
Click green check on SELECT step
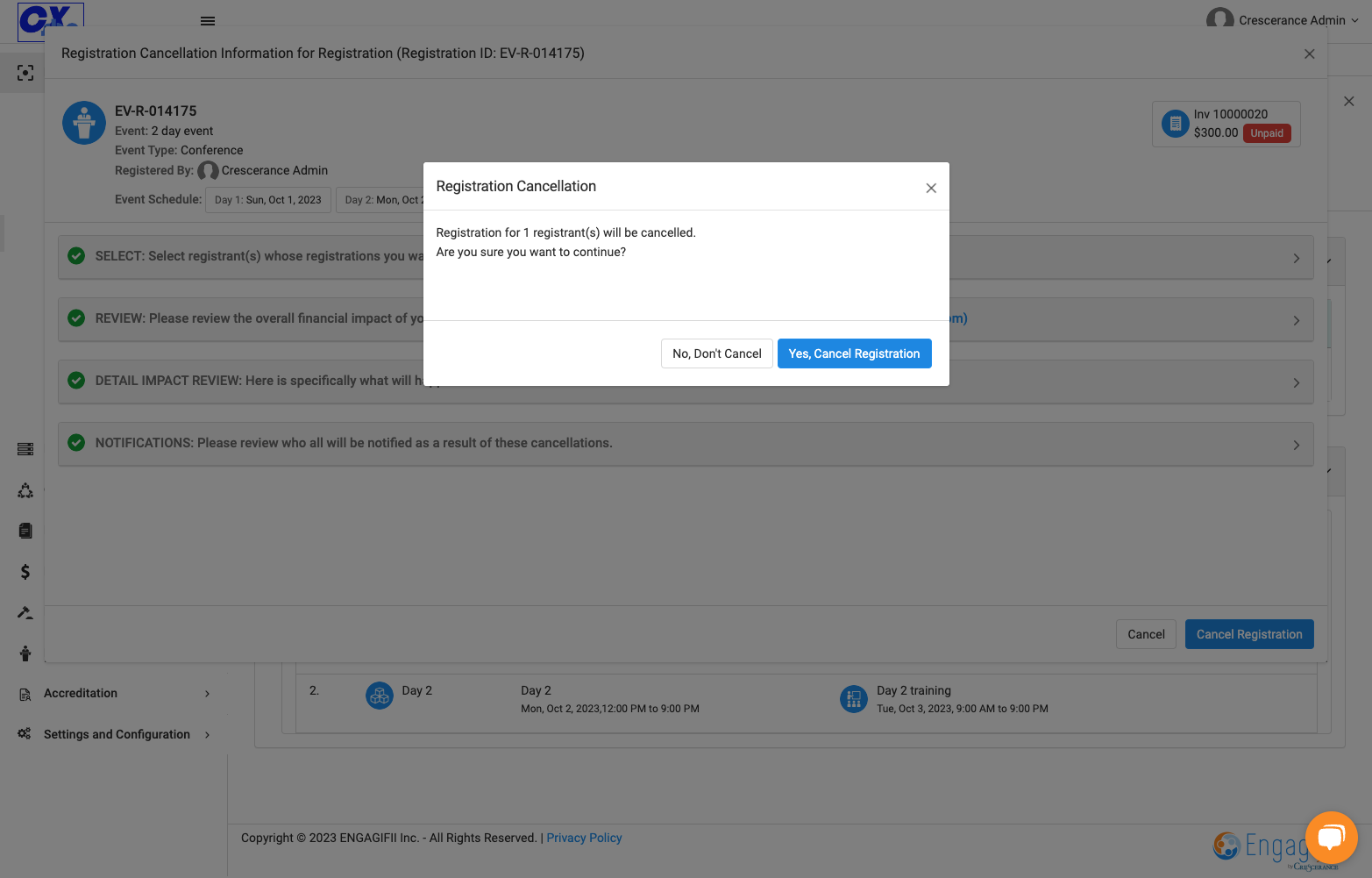[x=76, y=256]
